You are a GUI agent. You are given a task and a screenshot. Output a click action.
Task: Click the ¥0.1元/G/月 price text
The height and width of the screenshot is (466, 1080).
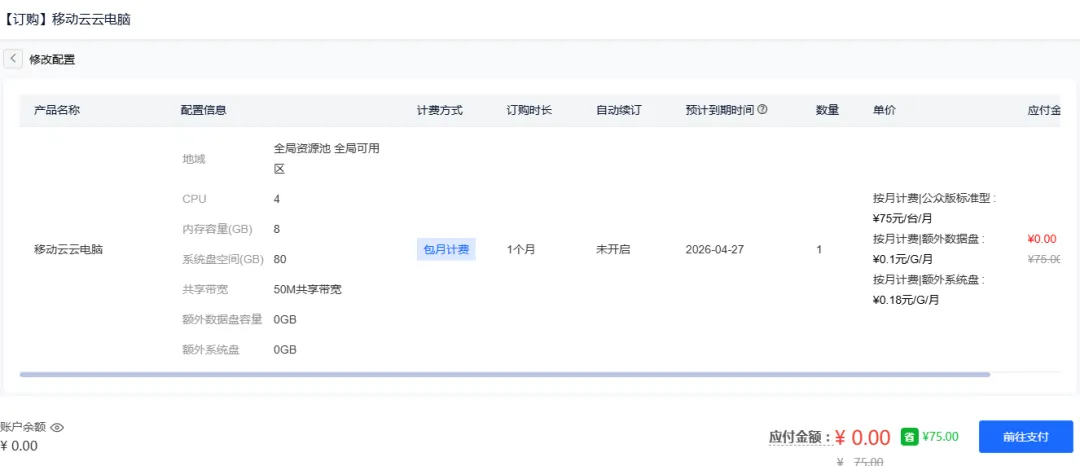[x=903, y=260]
